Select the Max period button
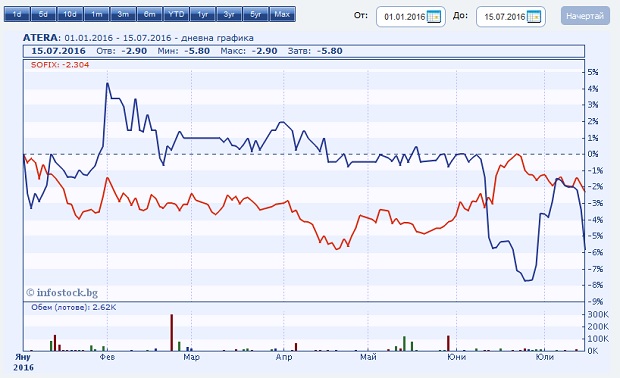 pyautogui.click(x=282, y=14)
